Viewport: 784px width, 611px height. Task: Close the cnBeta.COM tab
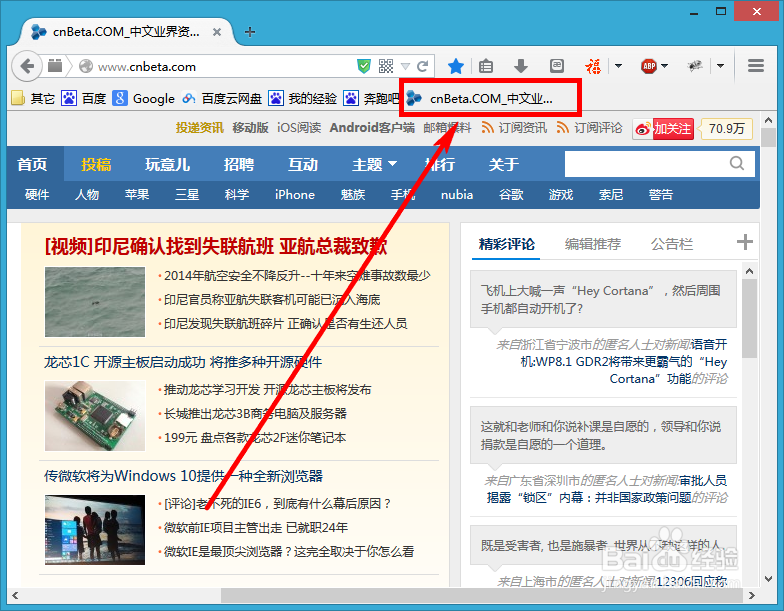coord(217,32)
